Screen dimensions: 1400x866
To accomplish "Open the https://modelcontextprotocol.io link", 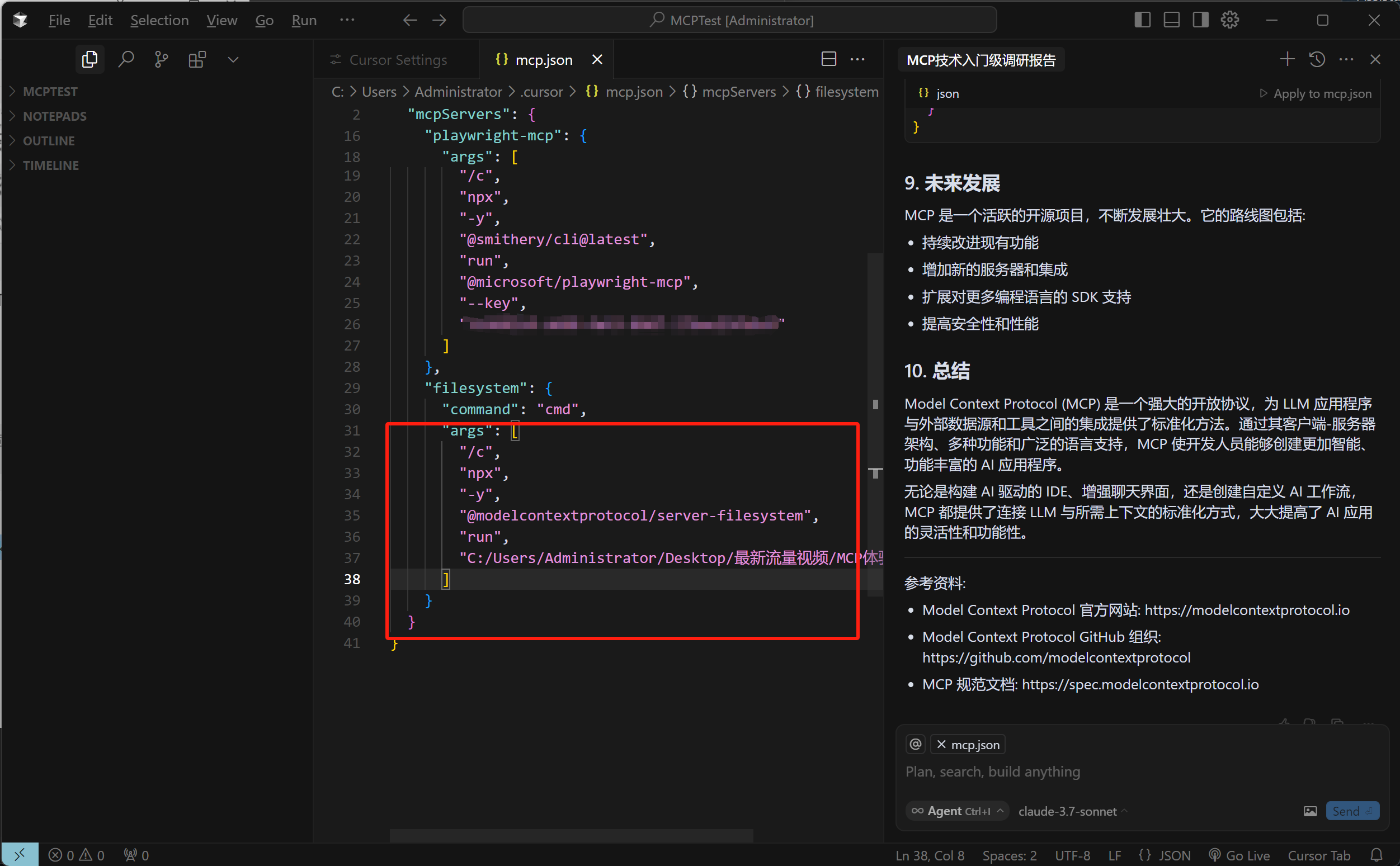I will tap(1247, 611).
